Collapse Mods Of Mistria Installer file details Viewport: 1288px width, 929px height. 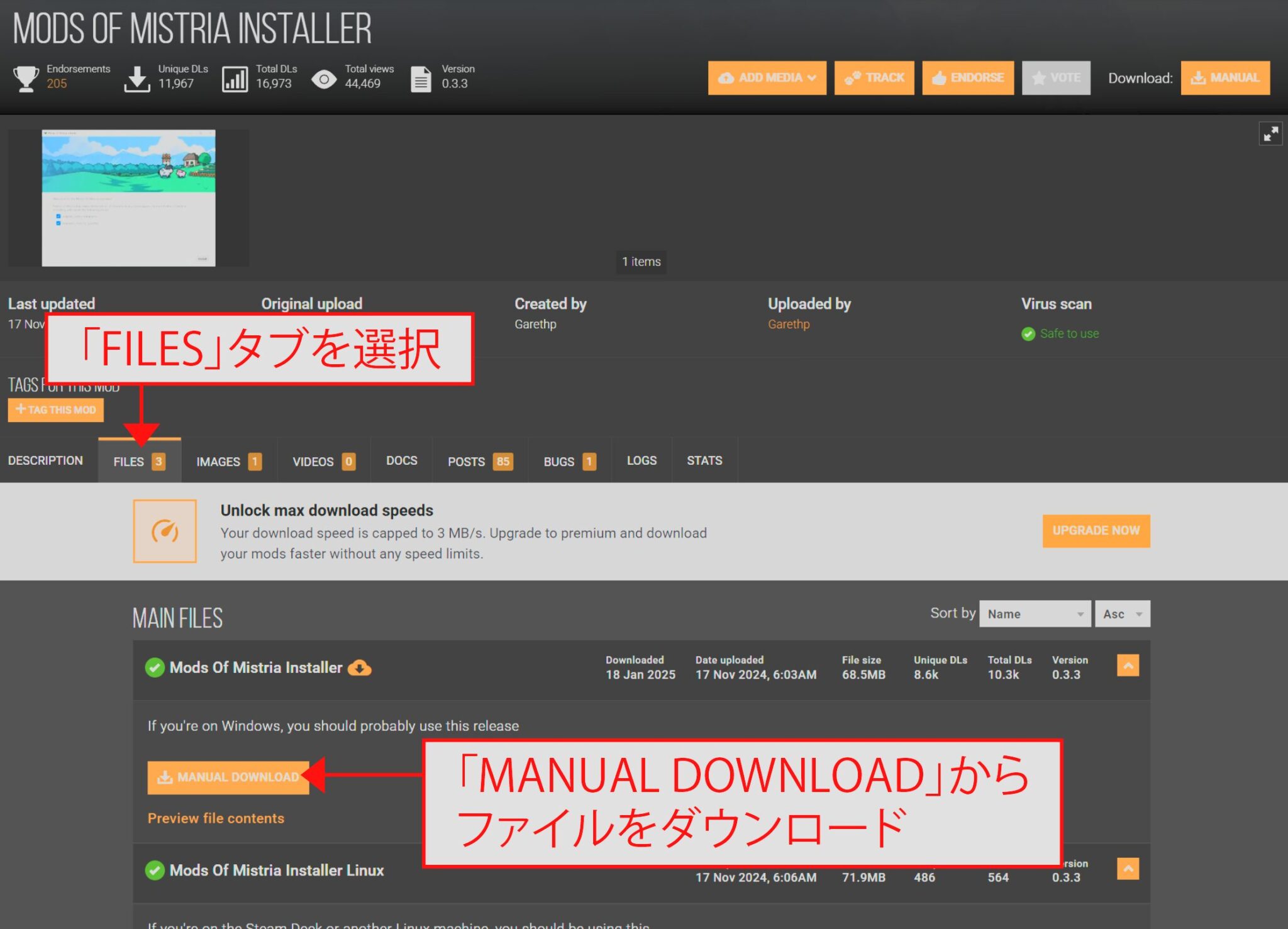[x=1128, y=665]
